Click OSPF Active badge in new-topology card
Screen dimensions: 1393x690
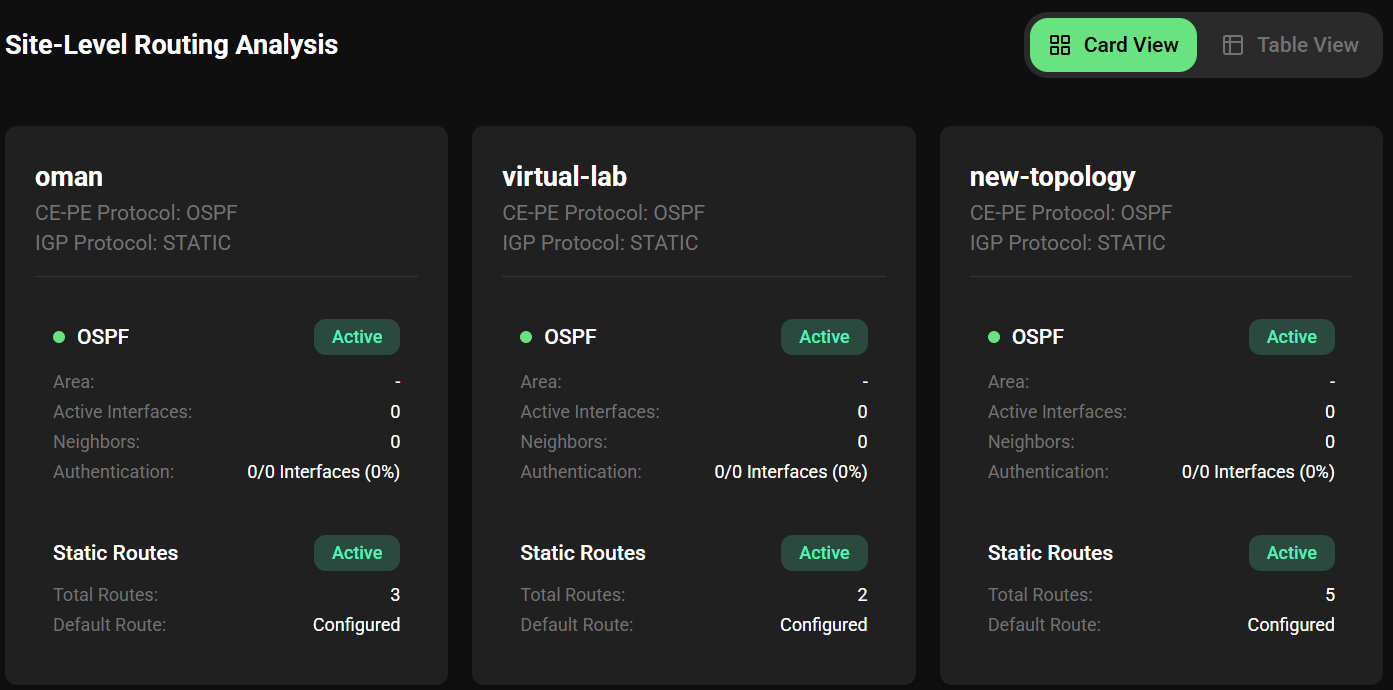[1292, 337]
